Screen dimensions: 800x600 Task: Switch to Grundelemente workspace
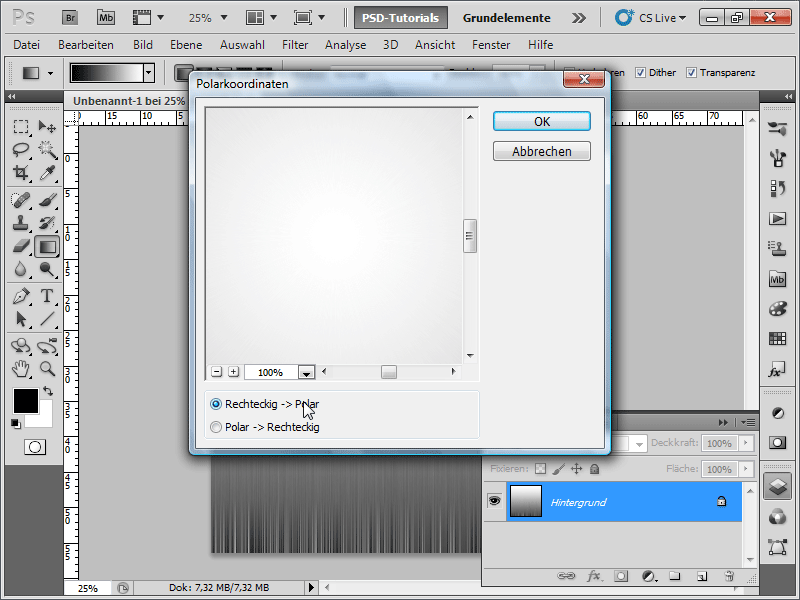point(507,18)
